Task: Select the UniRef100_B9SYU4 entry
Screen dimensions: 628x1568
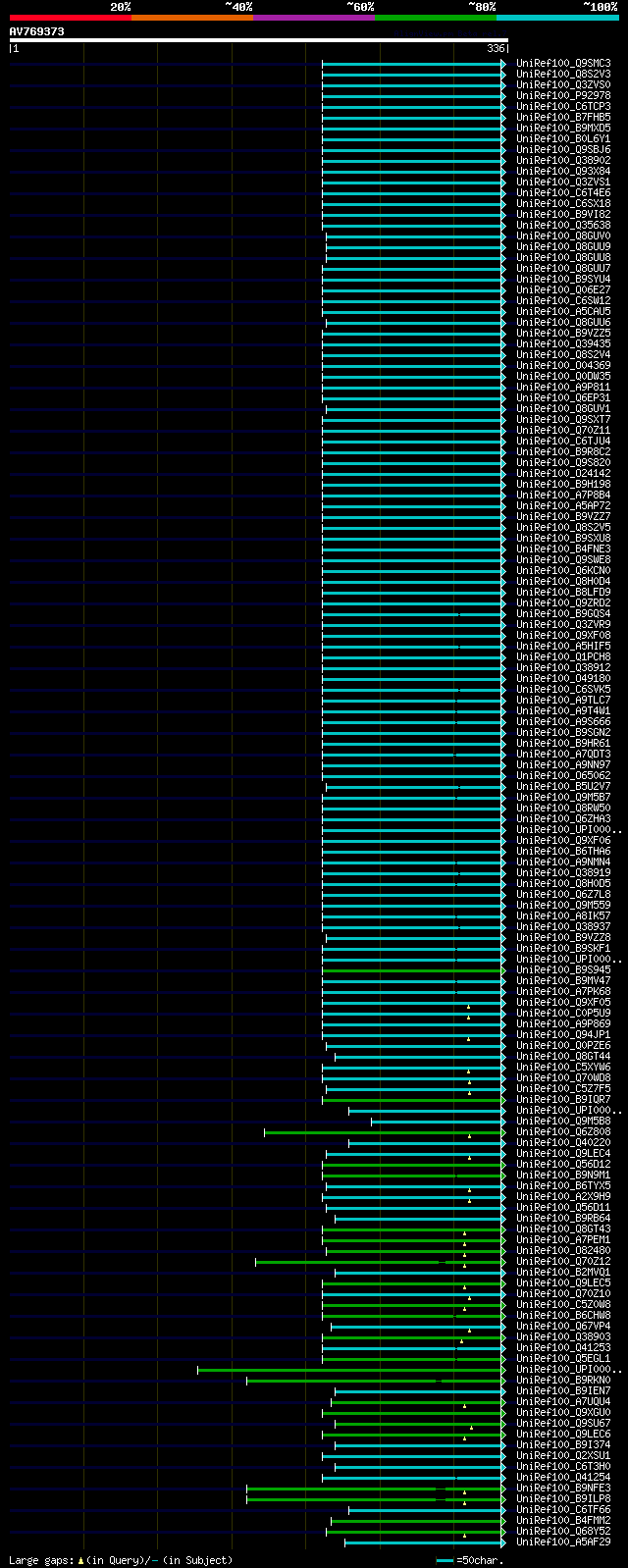Action: (x=563, y=280)
